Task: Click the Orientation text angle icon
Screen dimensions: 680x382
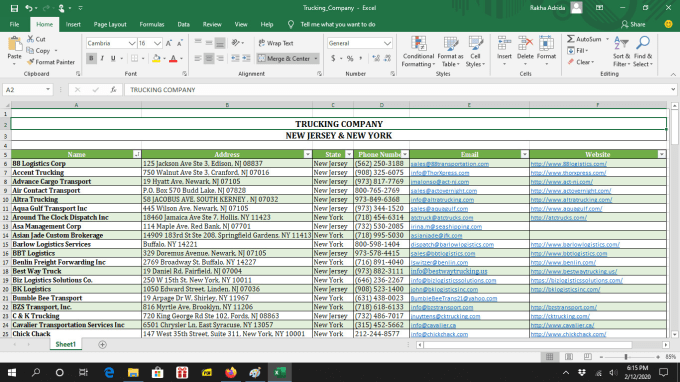Action: [235, 42]
